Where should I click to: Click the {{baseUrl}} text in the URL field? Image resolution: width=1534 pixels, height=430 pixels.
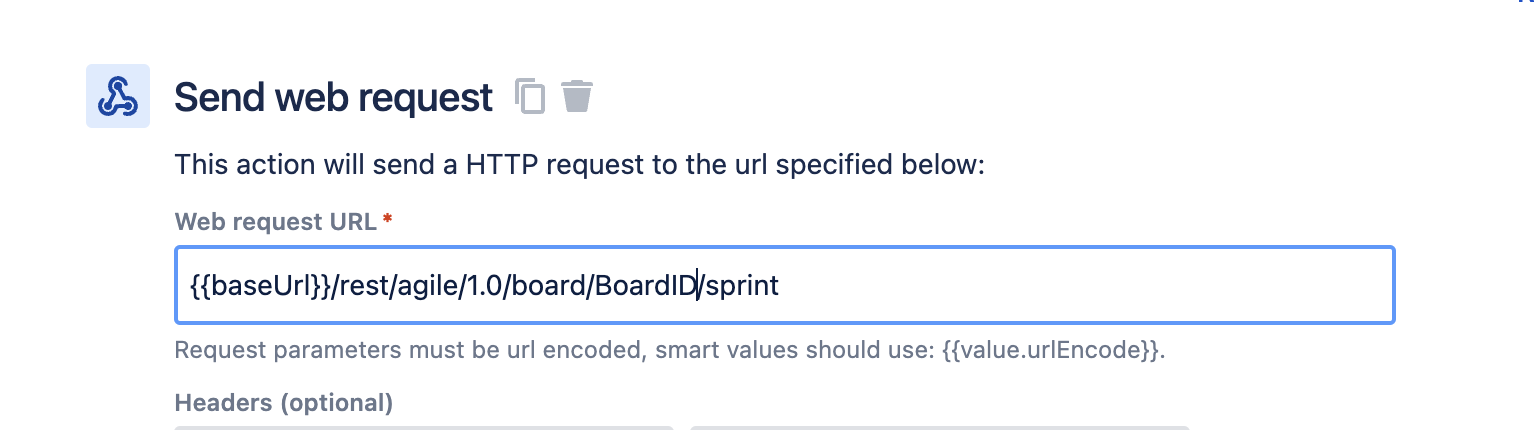(259, 287)
